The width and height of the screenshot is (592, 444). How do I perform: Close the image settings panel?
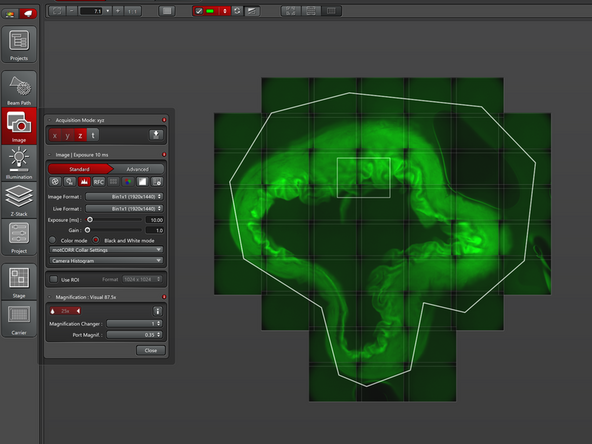[x=151, y=350]
